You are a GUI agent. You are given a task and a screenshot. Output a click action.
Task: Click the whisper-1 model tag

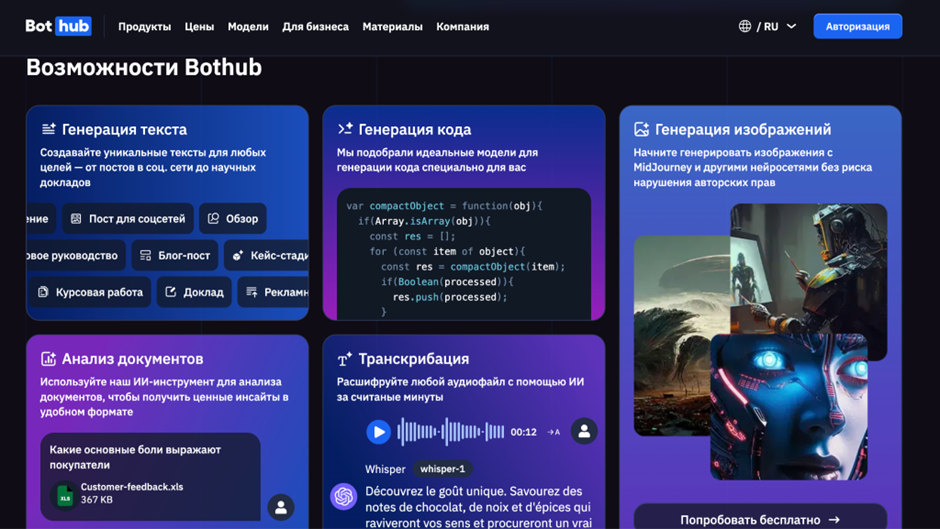442,469
